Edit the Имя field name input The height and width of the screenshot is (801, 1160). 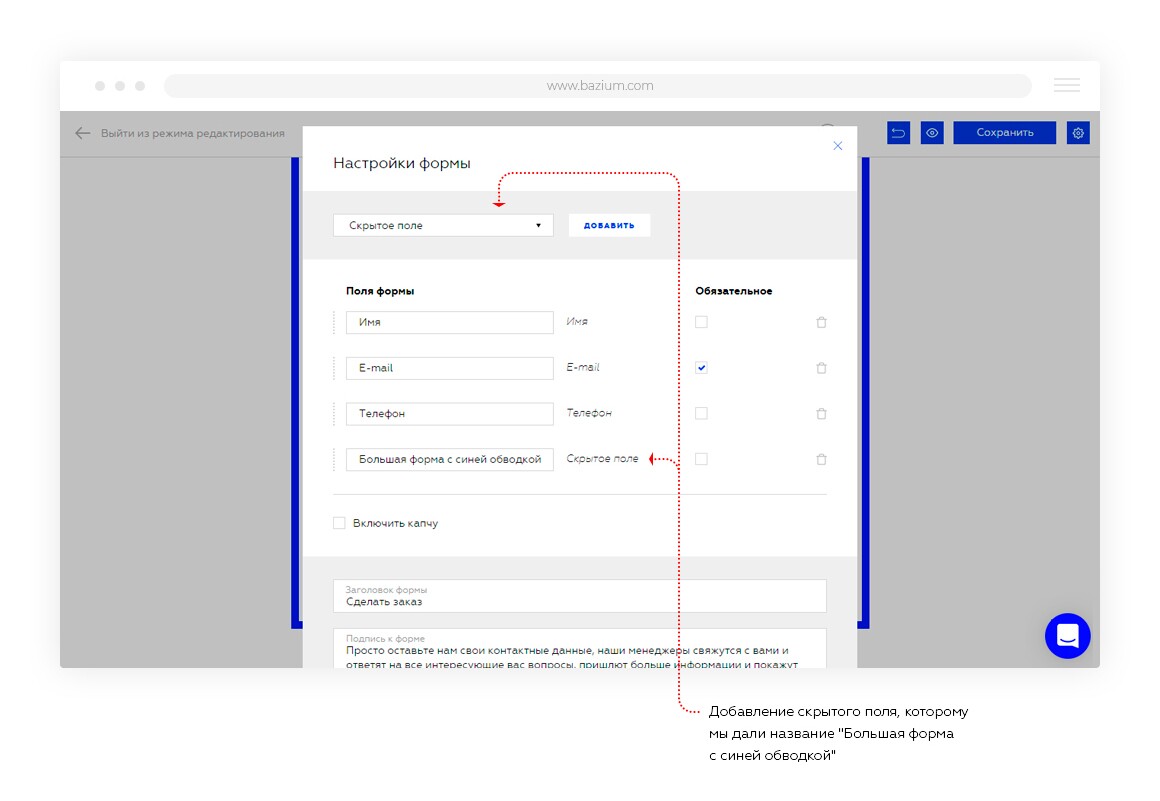coord(449,322)
